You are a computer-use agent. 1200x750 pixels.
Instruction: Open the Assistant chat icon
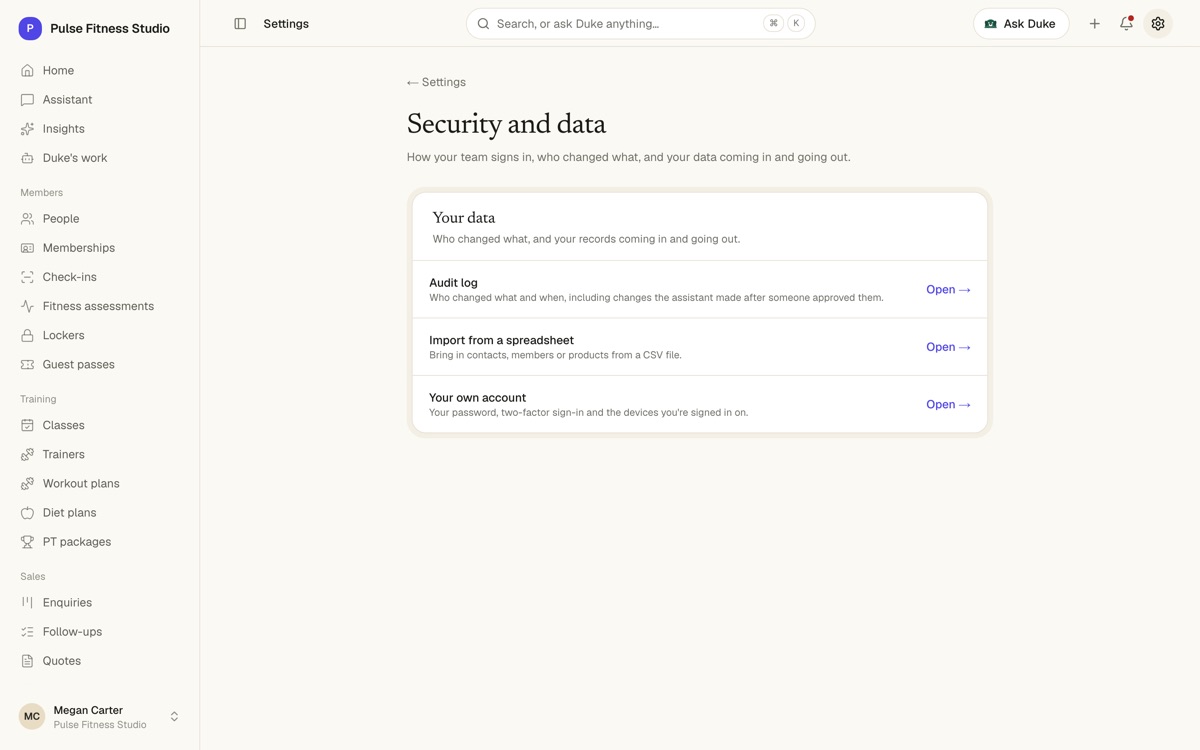point(27,100)
